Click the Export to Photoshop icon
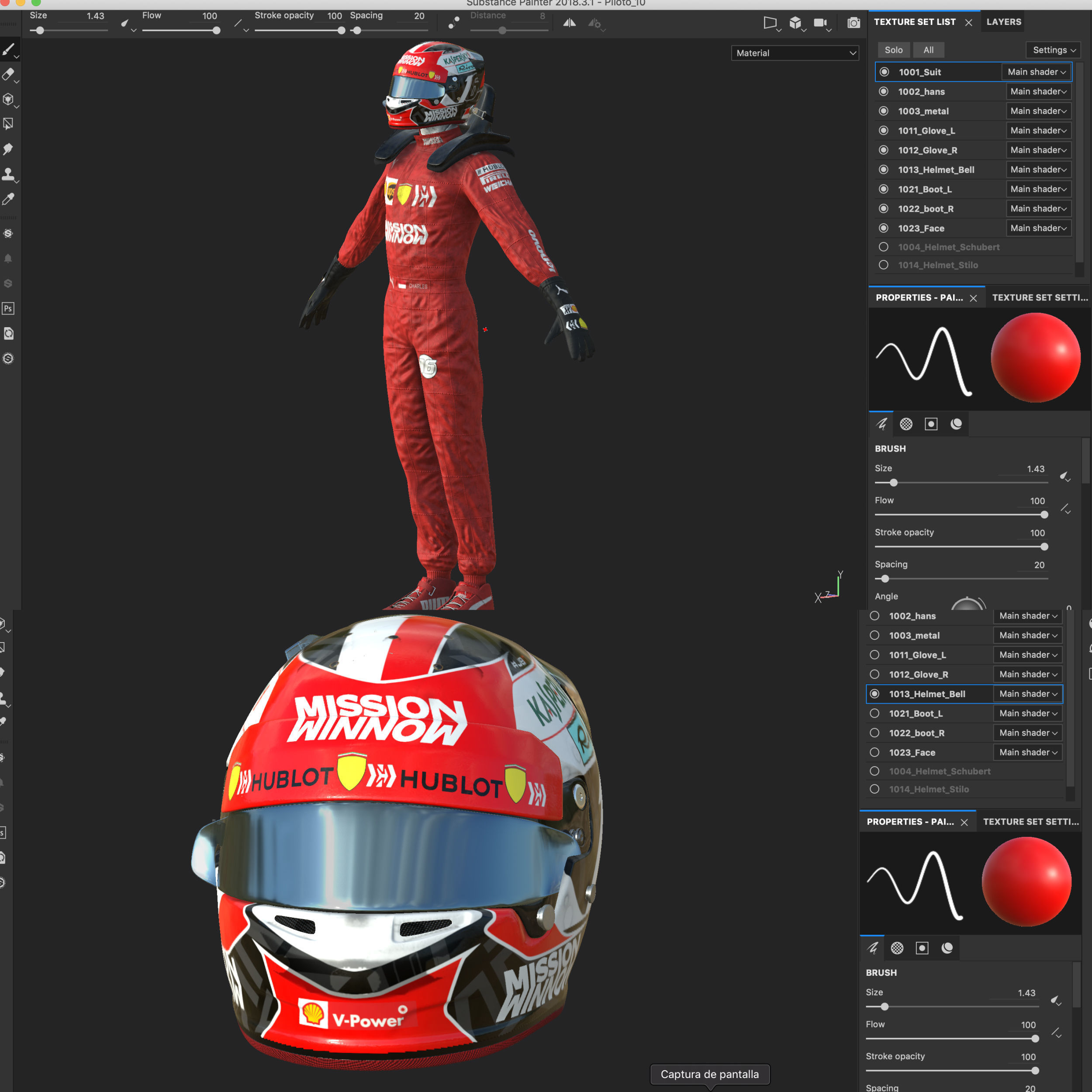The width and height of the screenshot is (1092, 1092). coord(8,308)
